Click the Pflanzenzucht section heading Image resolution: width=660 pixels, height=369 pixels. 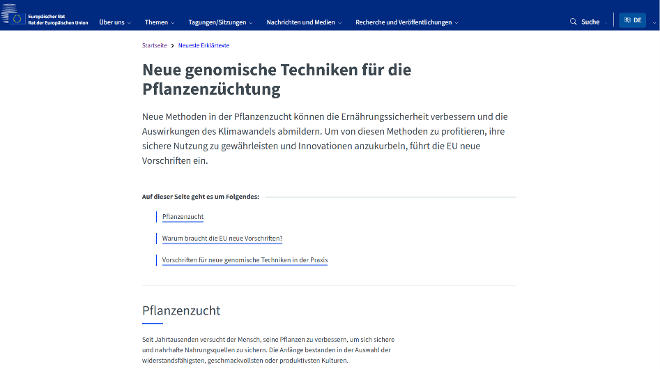click(181, 311)
